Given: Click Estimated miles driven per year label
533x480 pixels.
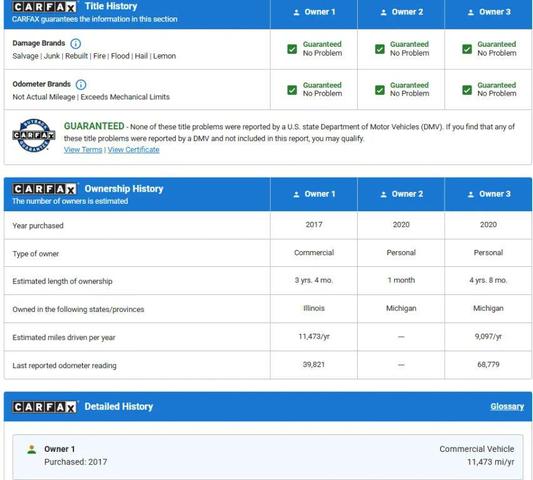Looking at the screenshot, I should [64, 338].
